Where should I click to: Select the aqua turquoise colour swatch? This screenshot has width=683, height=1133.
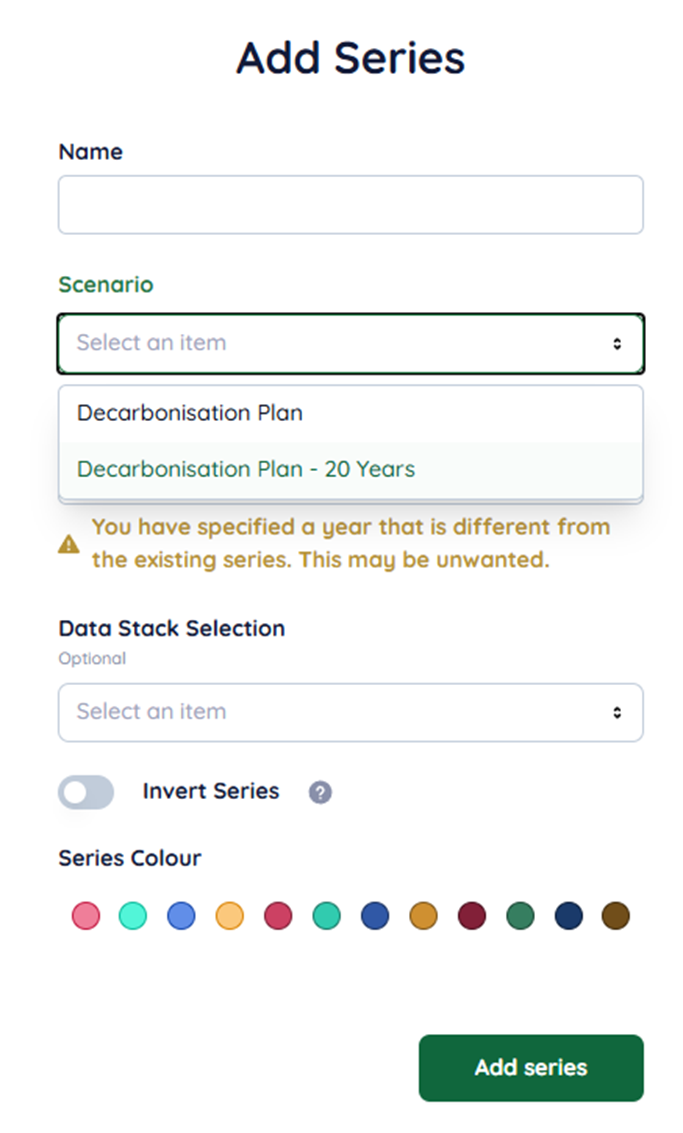click(x=133, y=916)
